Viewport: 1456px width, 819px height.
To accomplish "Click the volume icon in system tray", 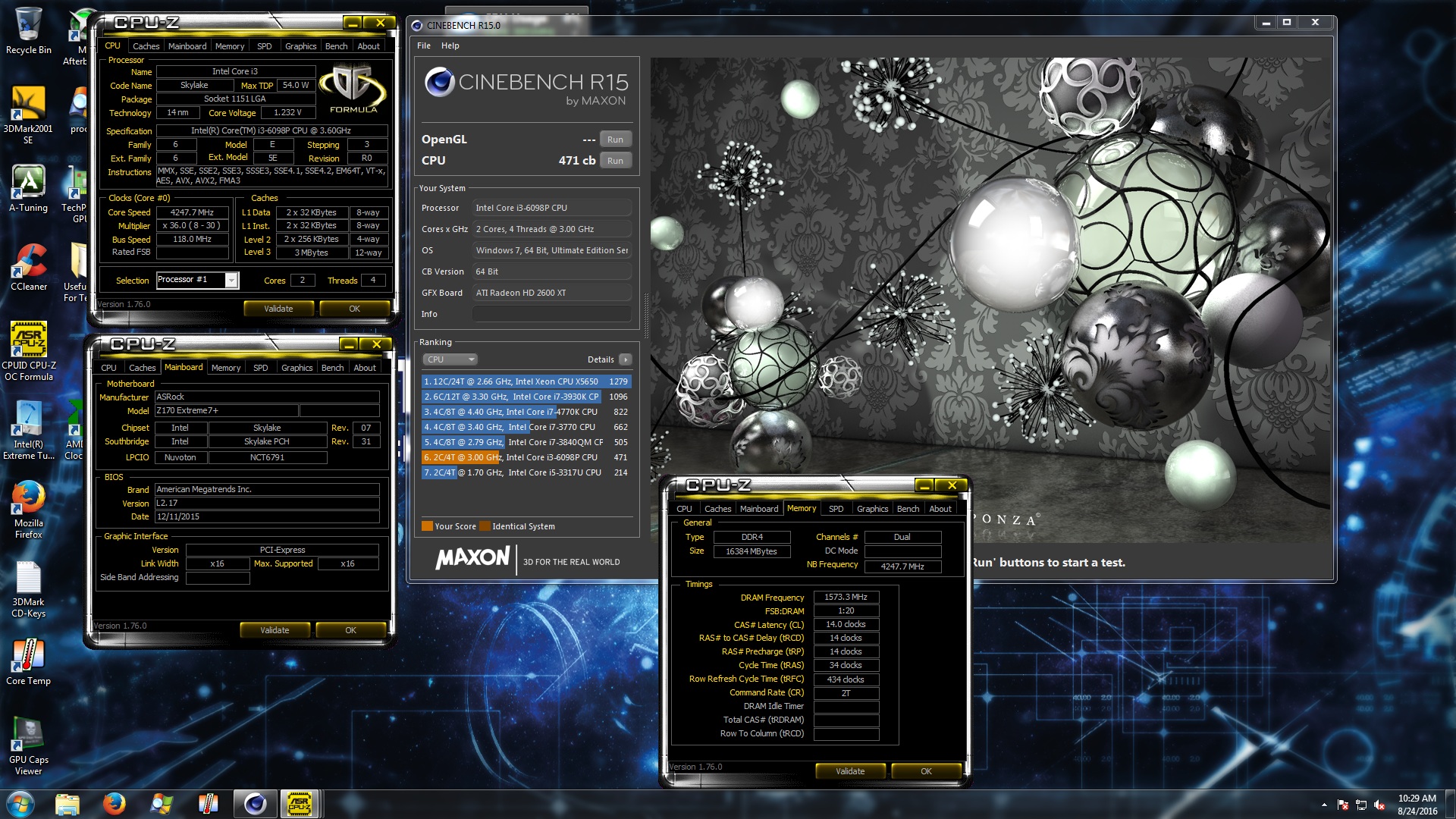I will coord(1379,805).
